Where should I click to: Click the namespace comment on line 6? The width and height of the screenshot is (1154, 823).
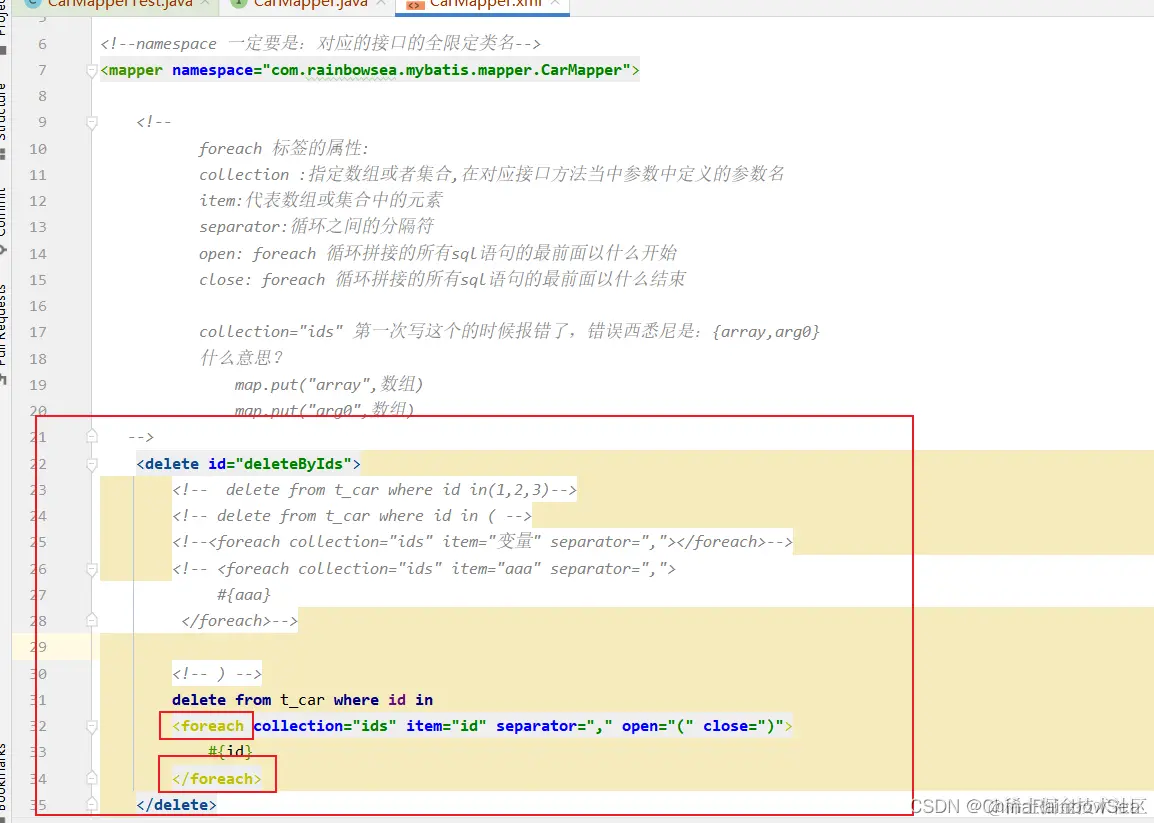pyautogui.click(x=321, y=43)
